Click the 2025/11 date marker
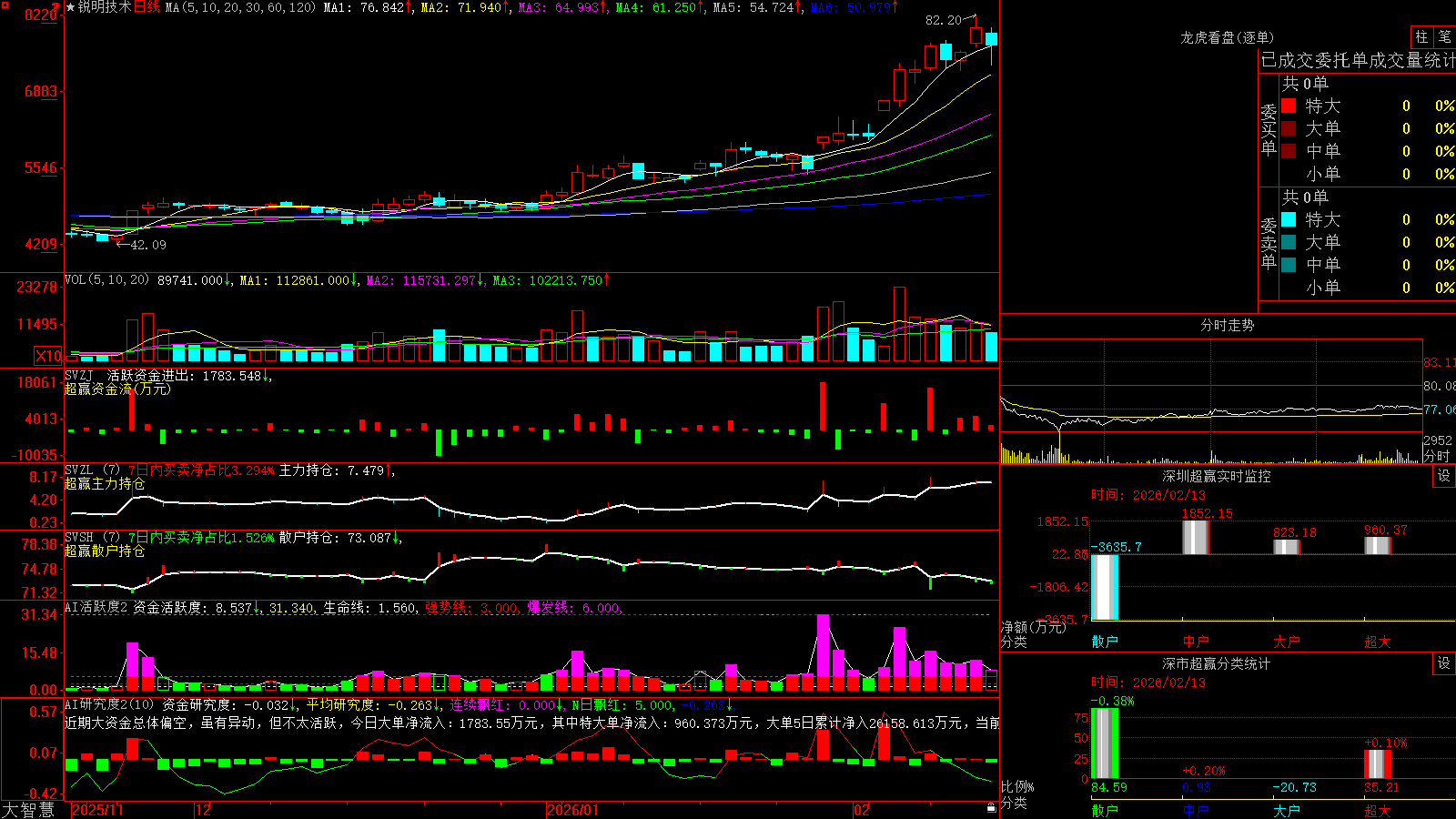1456x819 pixels. (97, 810)
